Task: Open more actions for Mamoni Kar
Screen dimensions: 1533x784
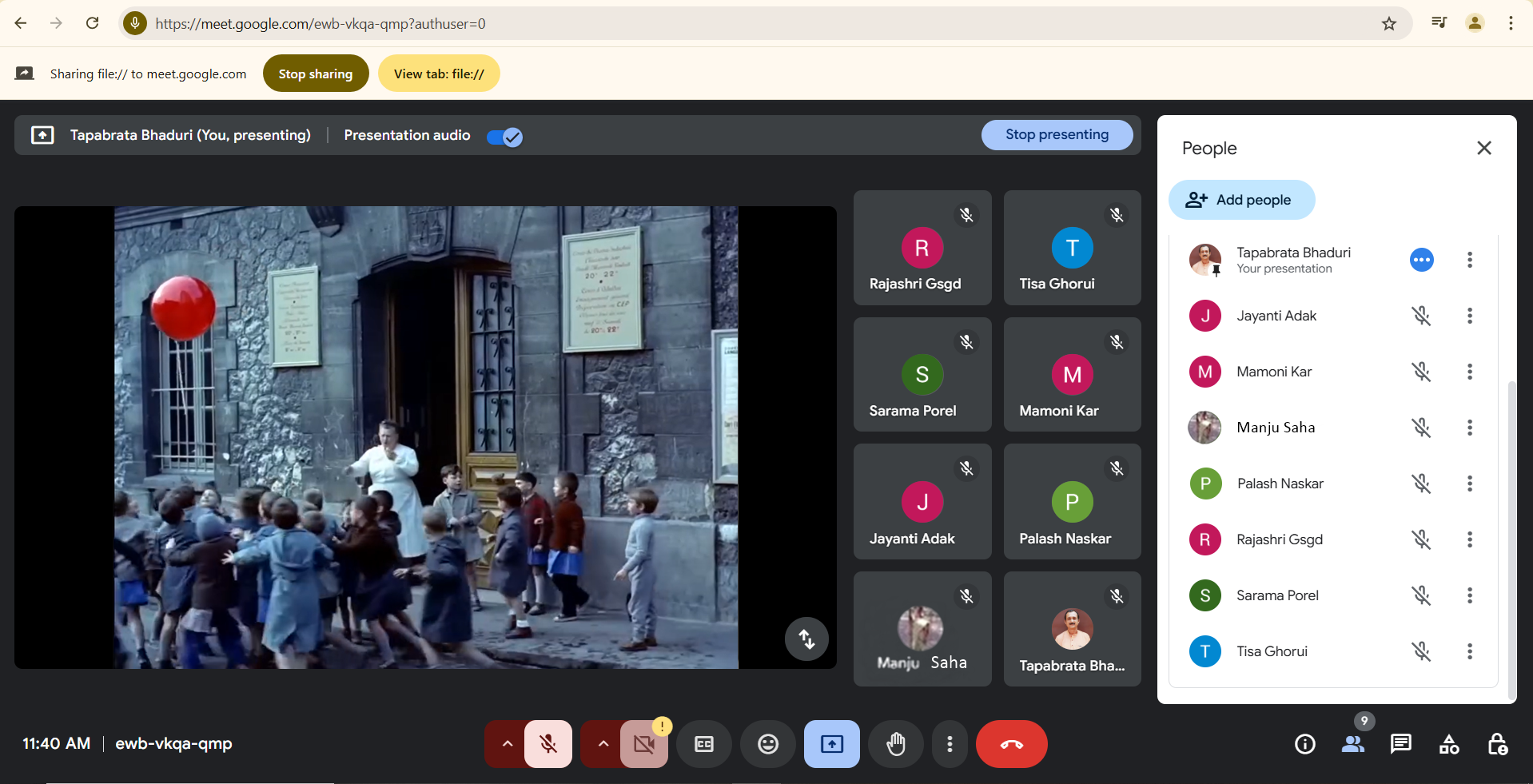Action: [x=1469, y=372]
